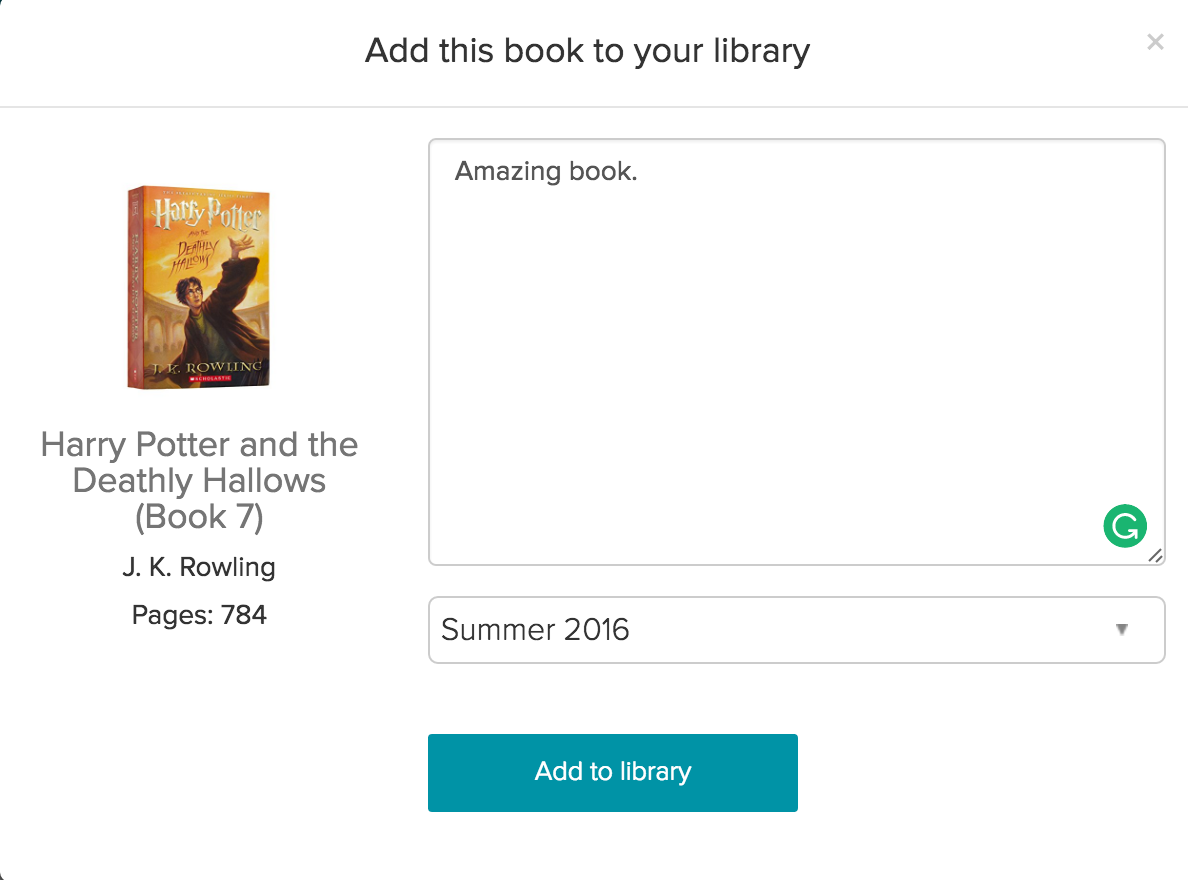Viewport: 1188px width, 880px height.
Task: Open the Grammarly icon in the review box
Action: [x=1125, y=525]
